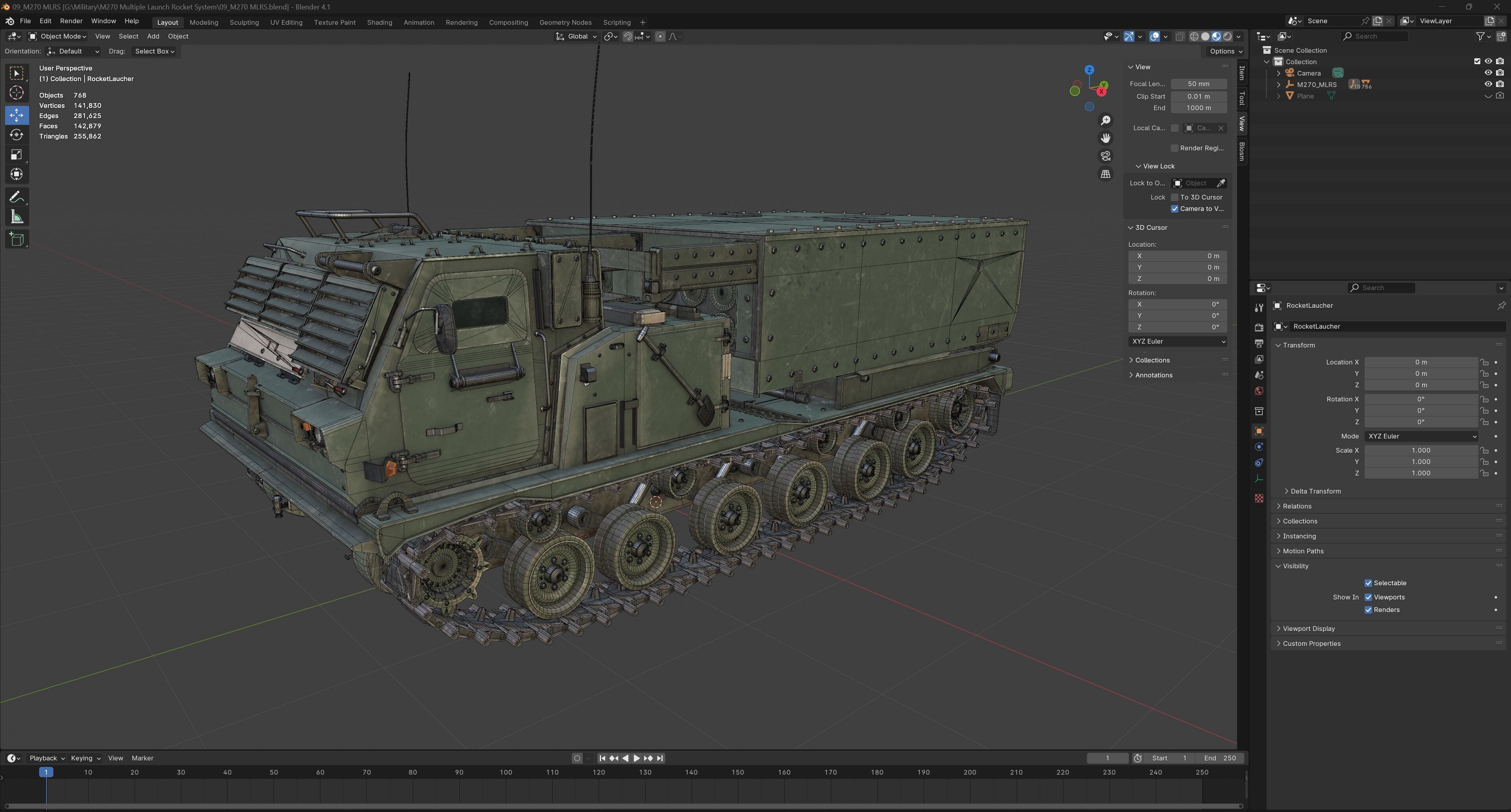
Task: Select the combined Transform tool
Action: coord(17,174)
